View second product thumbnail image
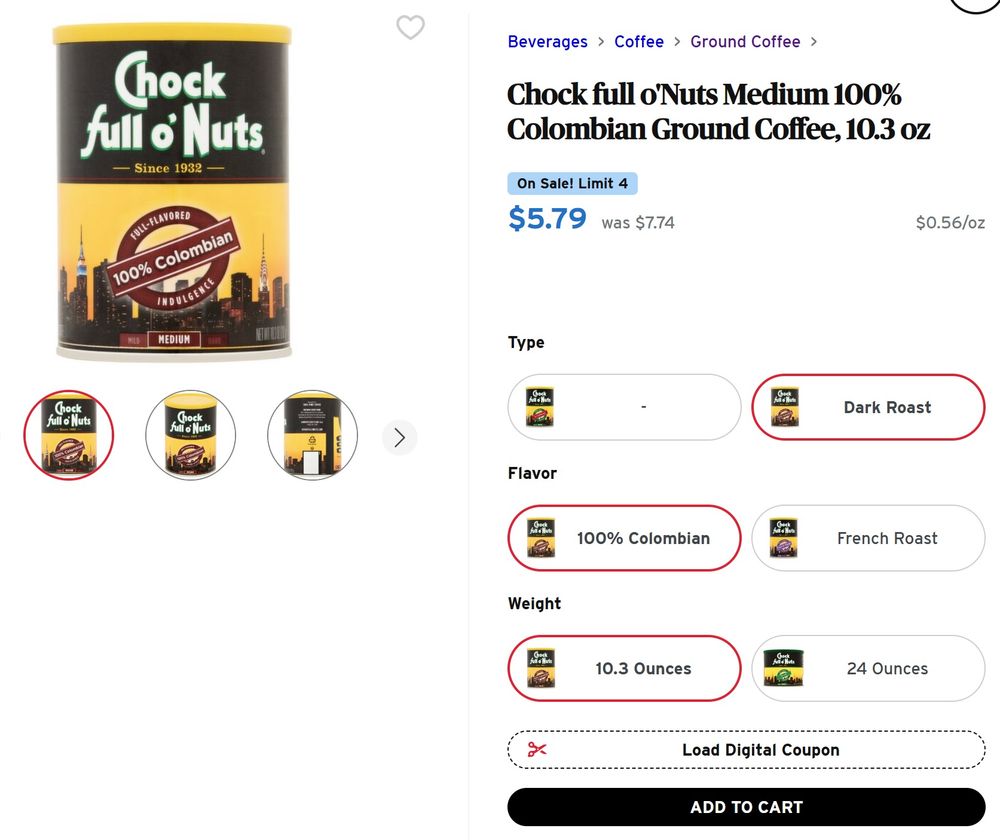 [190, 435]
